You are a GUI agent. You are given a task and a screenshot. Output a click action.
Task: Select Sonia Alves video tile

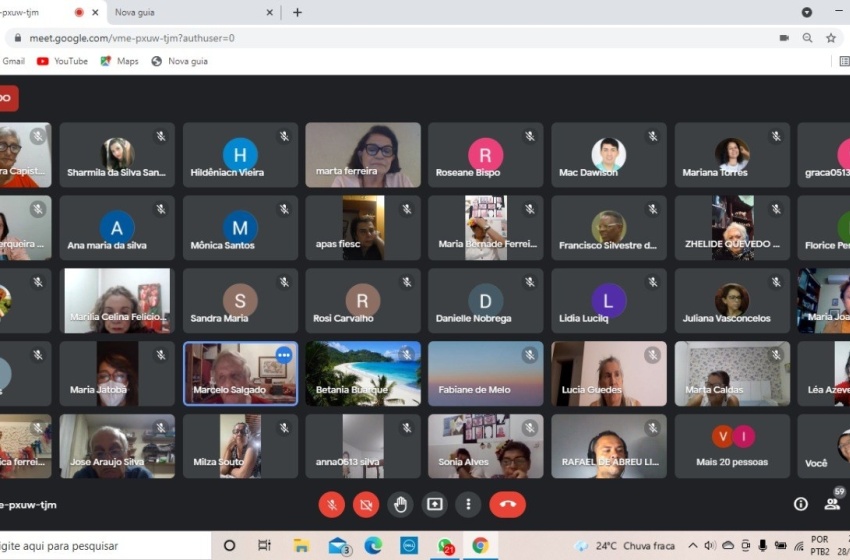tap(486, 446)
